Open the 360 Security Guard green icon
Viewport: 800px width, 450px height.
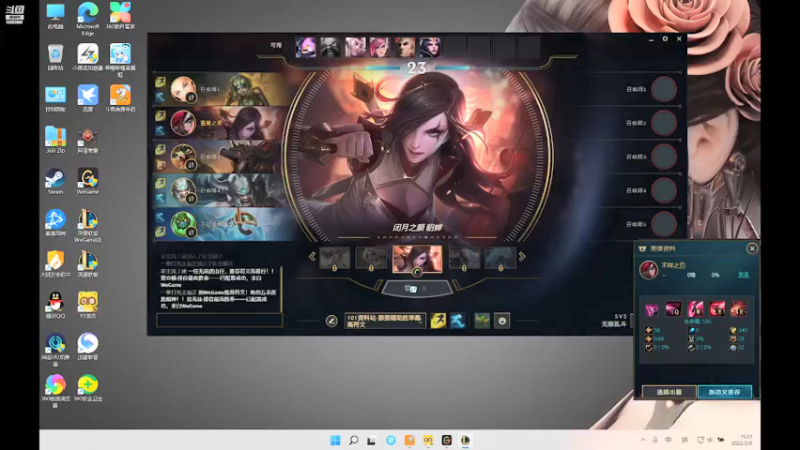[88, 388]
